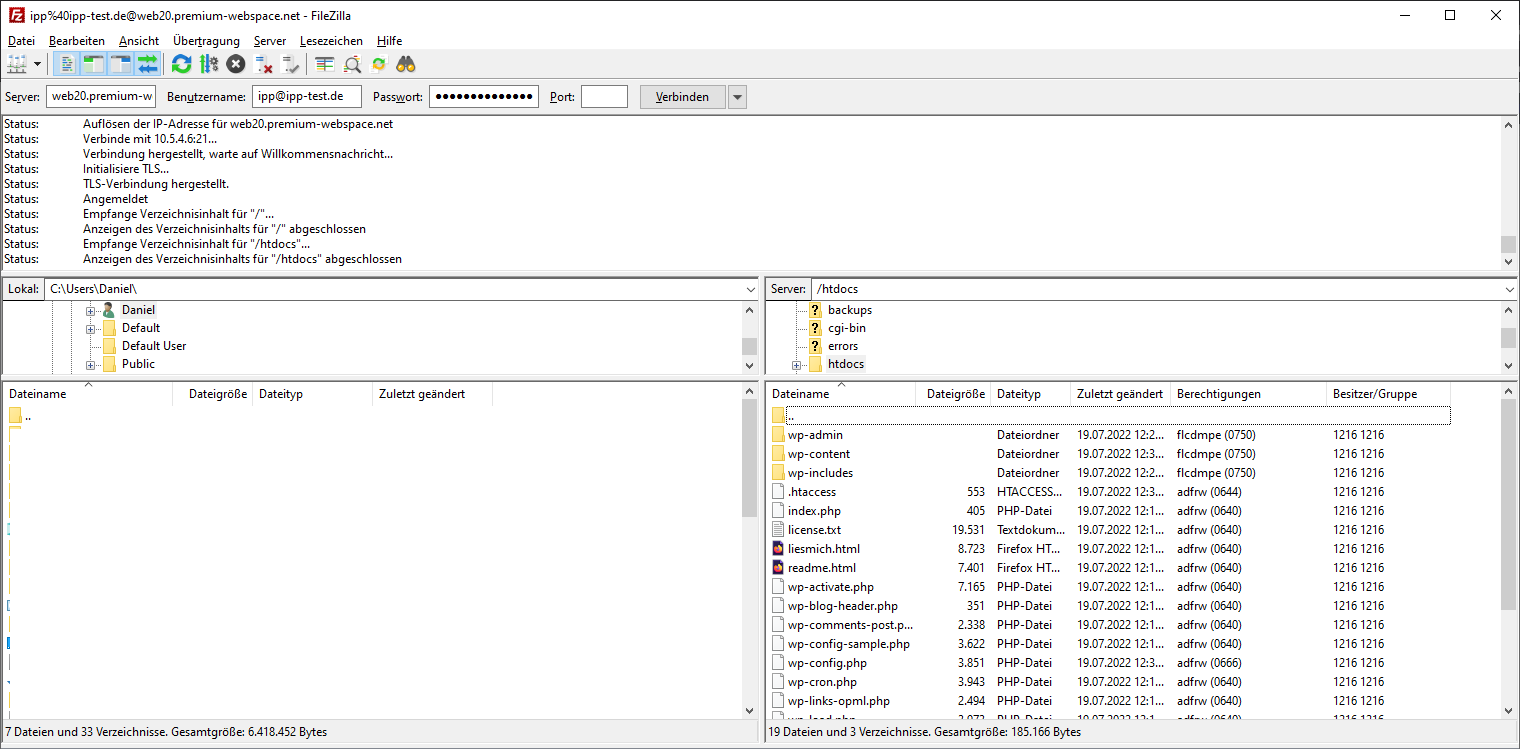Select the index.php file icon
Viewport: 1520px width, 749px height.
click(x=779, y=511)
